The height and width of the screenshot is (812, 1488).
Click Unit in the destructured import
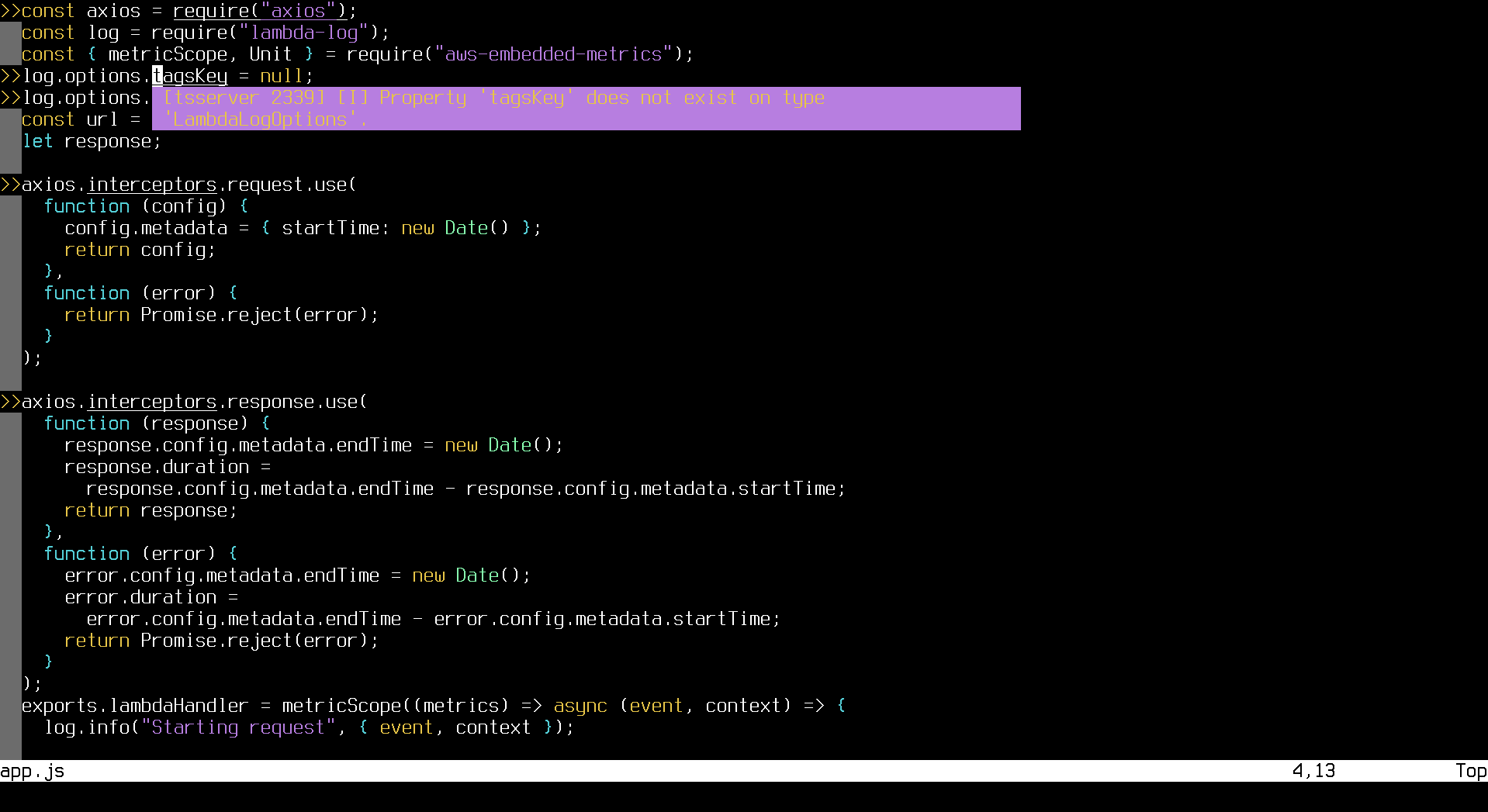(x=271, y=54)
